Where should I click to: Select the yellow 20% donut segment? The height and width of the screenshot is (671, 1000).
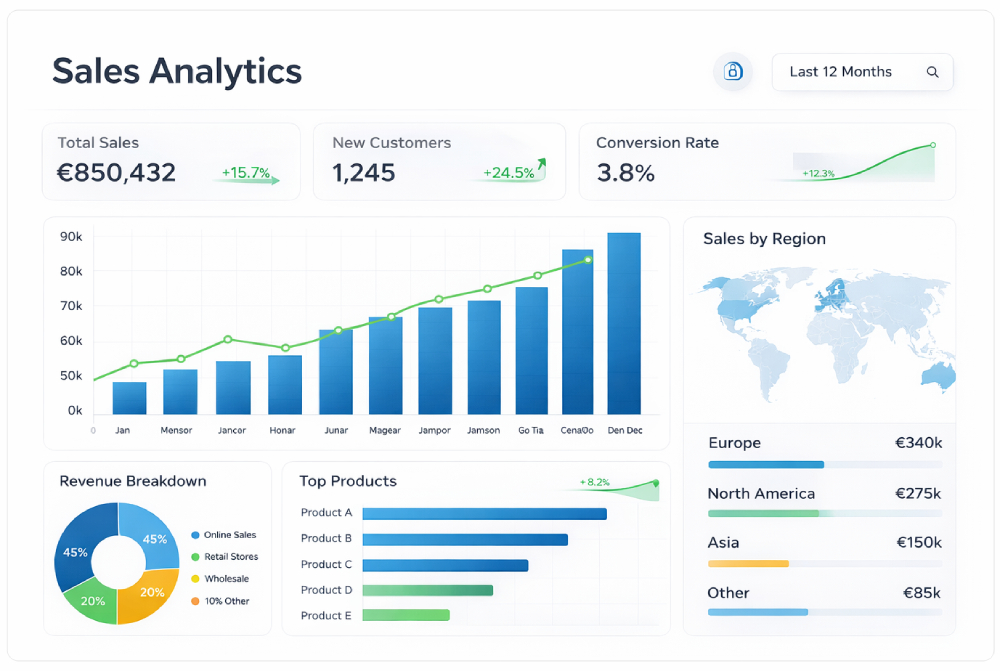[151, 594]
